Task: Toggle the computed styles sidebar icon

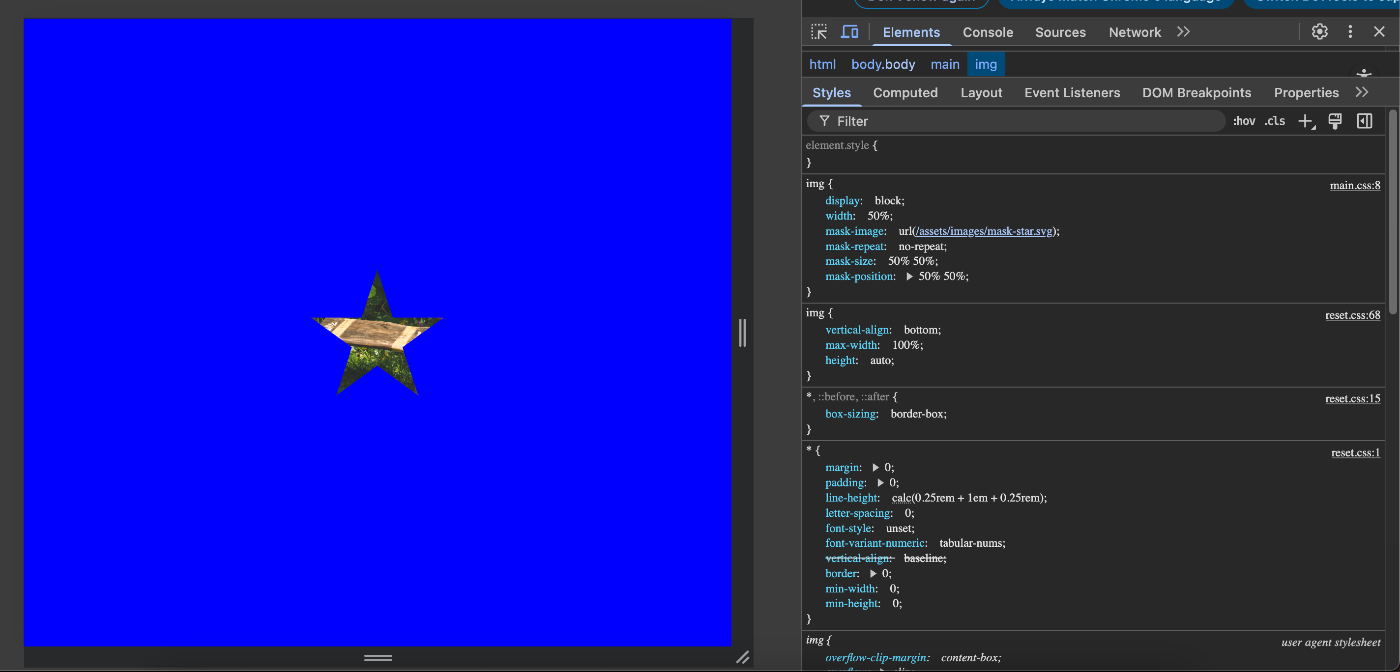Action: coord(1364,121)
